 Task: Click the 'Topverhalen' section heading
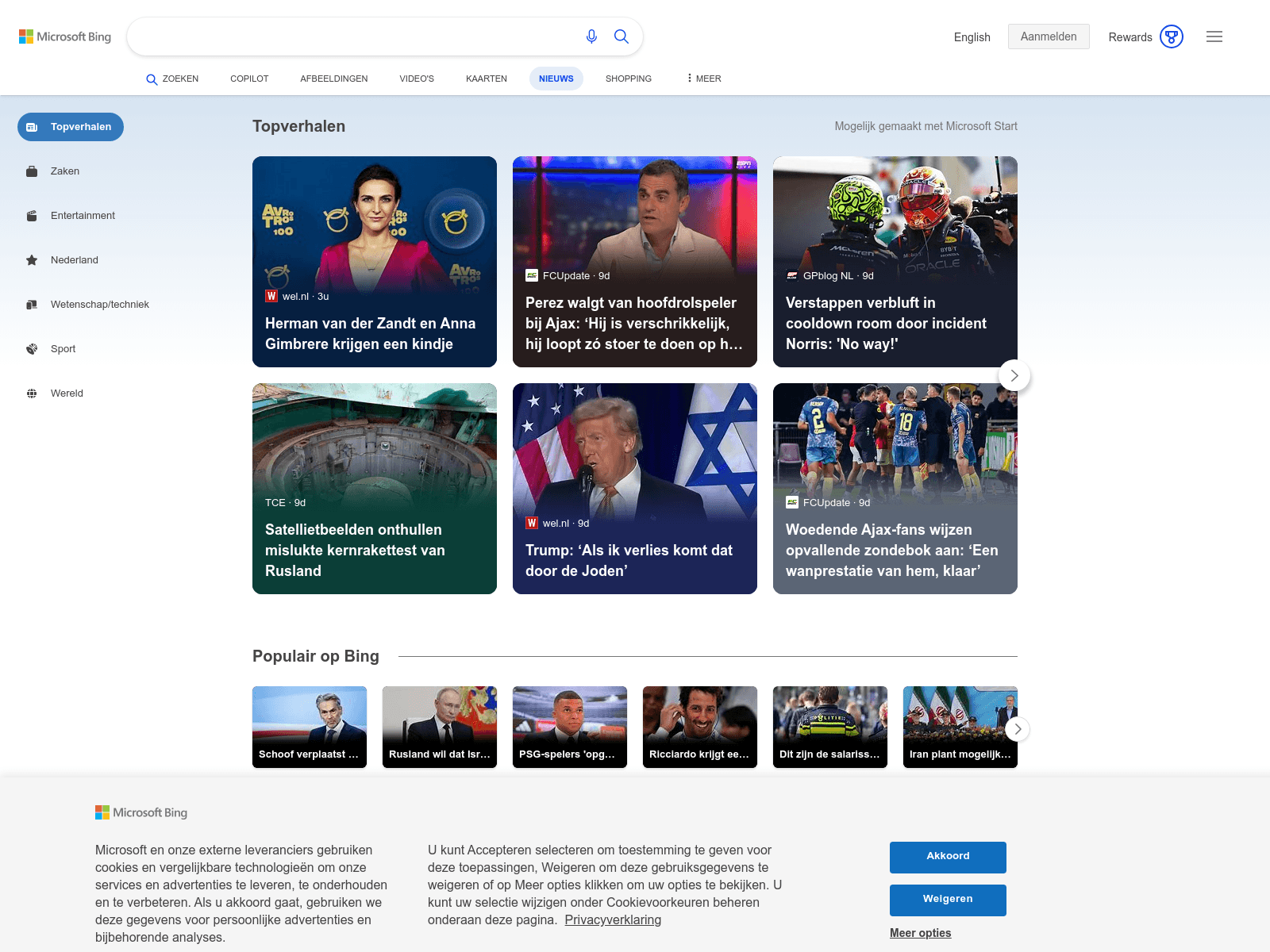(298, 126)
